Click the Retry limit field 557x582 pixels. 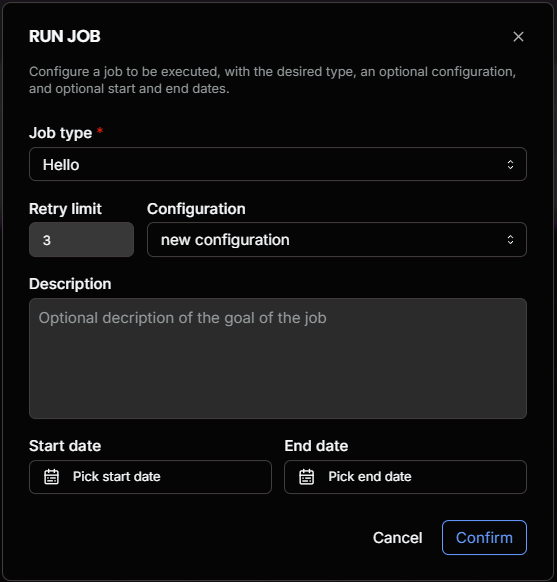[x=81, y=239]
